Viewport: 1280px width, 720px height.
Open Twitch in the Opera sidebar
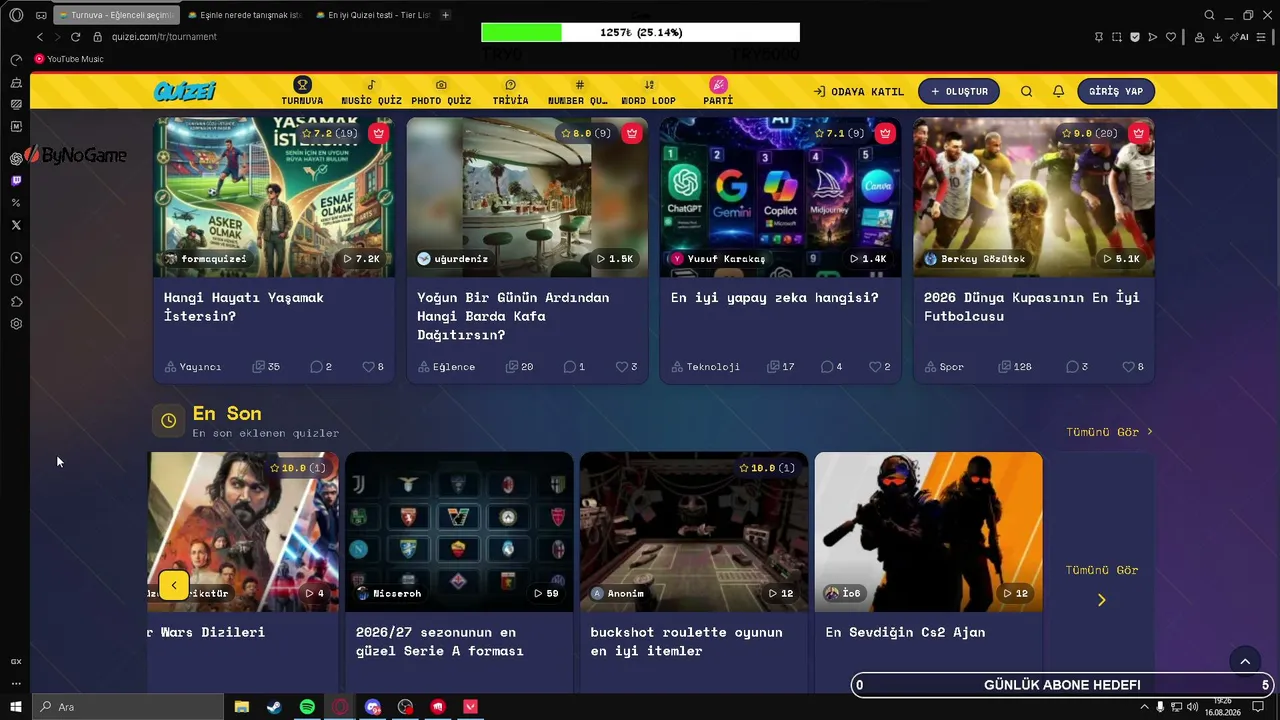pos(16,181)
